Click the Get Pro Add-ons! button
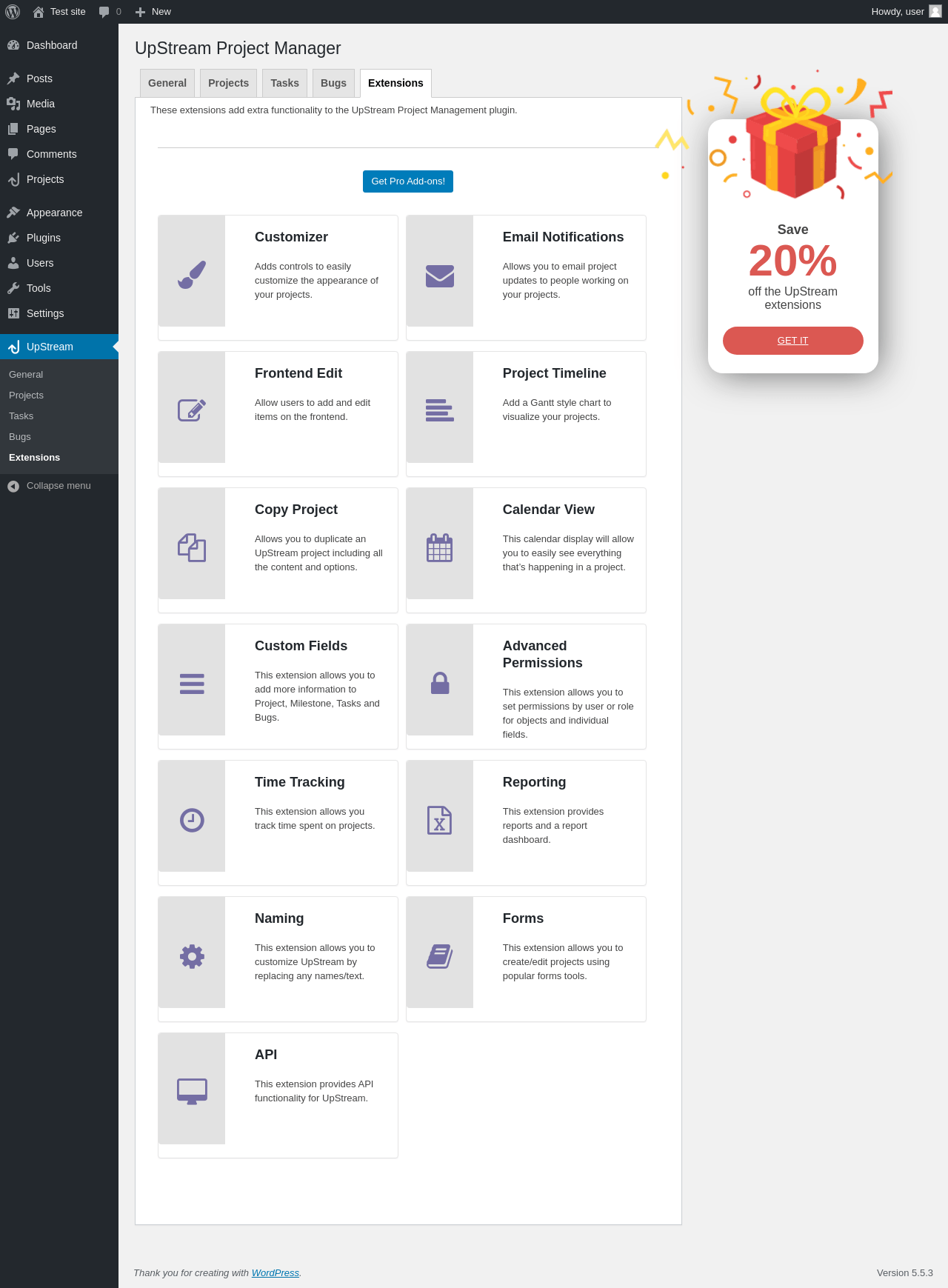 408,181
